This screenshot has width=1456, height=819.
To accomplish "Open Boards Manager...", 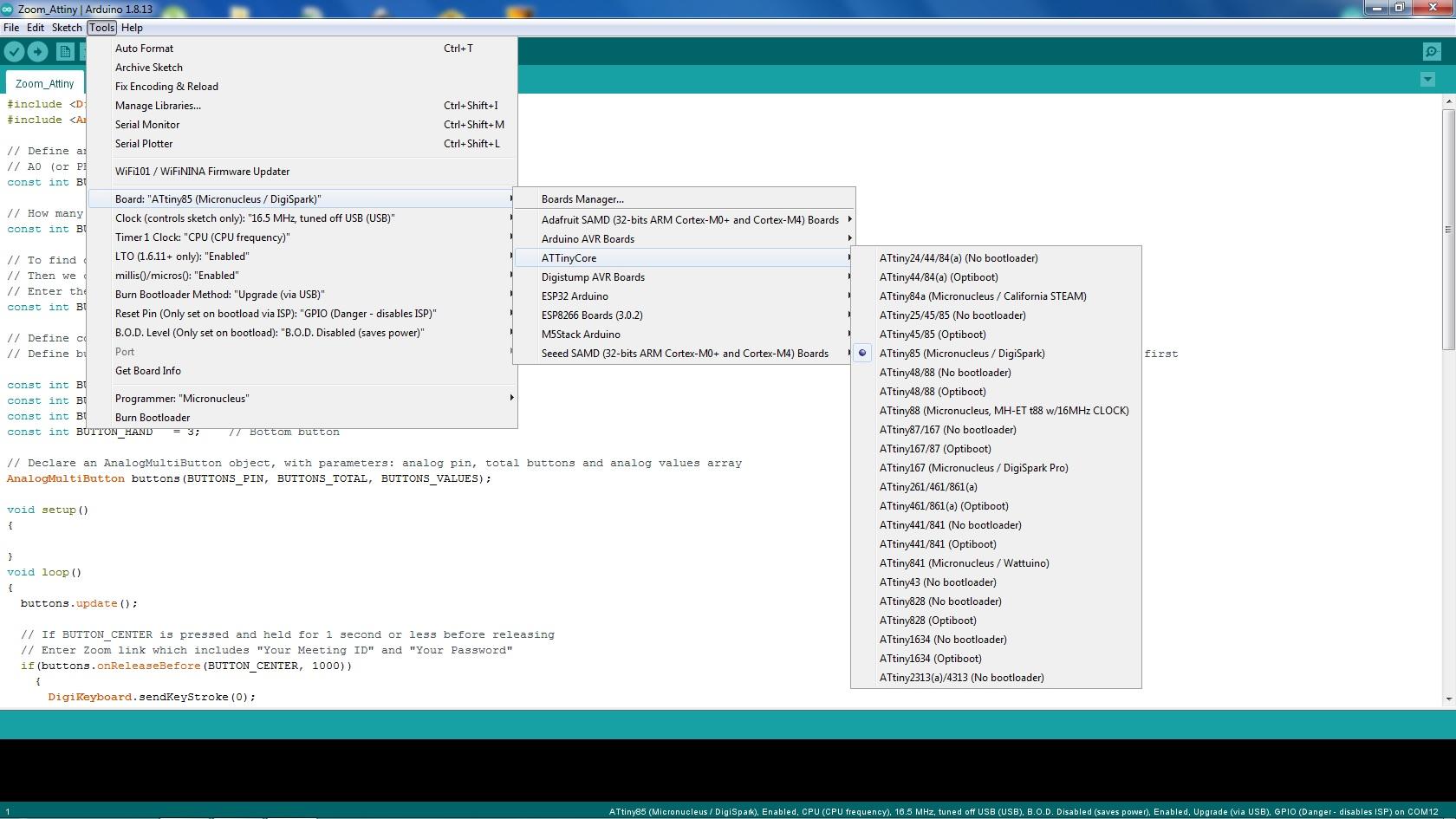I will tap(685, 199).
